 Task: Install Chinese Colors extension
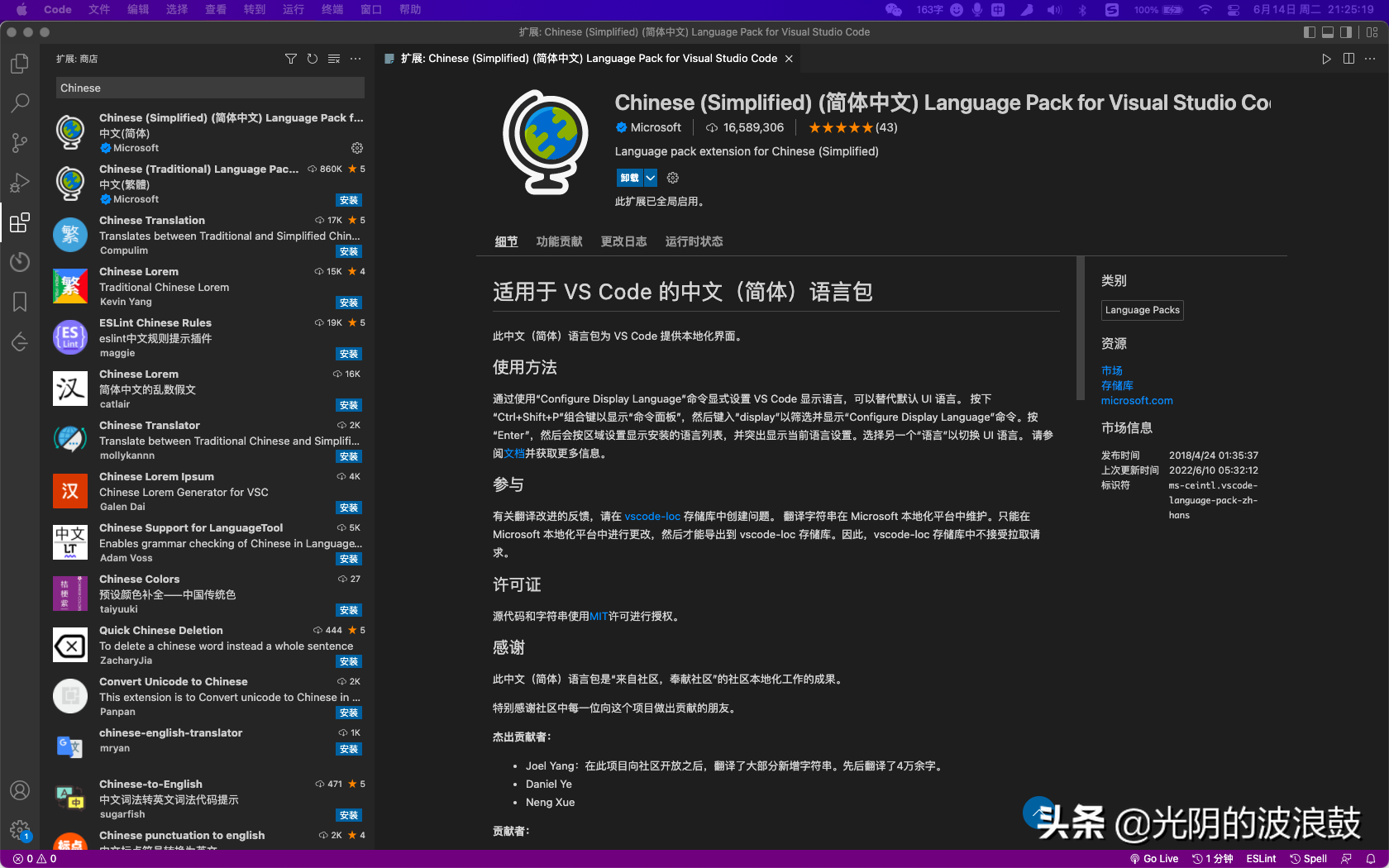pos(349,610)
